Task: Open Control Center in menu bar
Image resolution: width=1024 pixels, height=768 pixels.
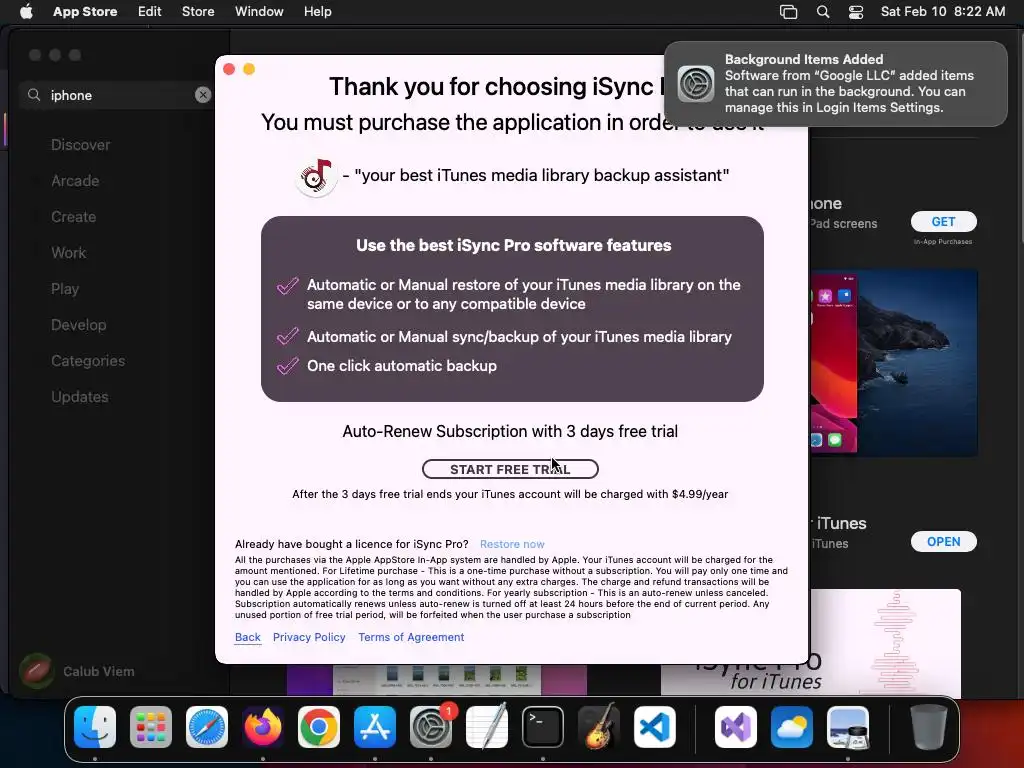Action: (x=856, y=12)
